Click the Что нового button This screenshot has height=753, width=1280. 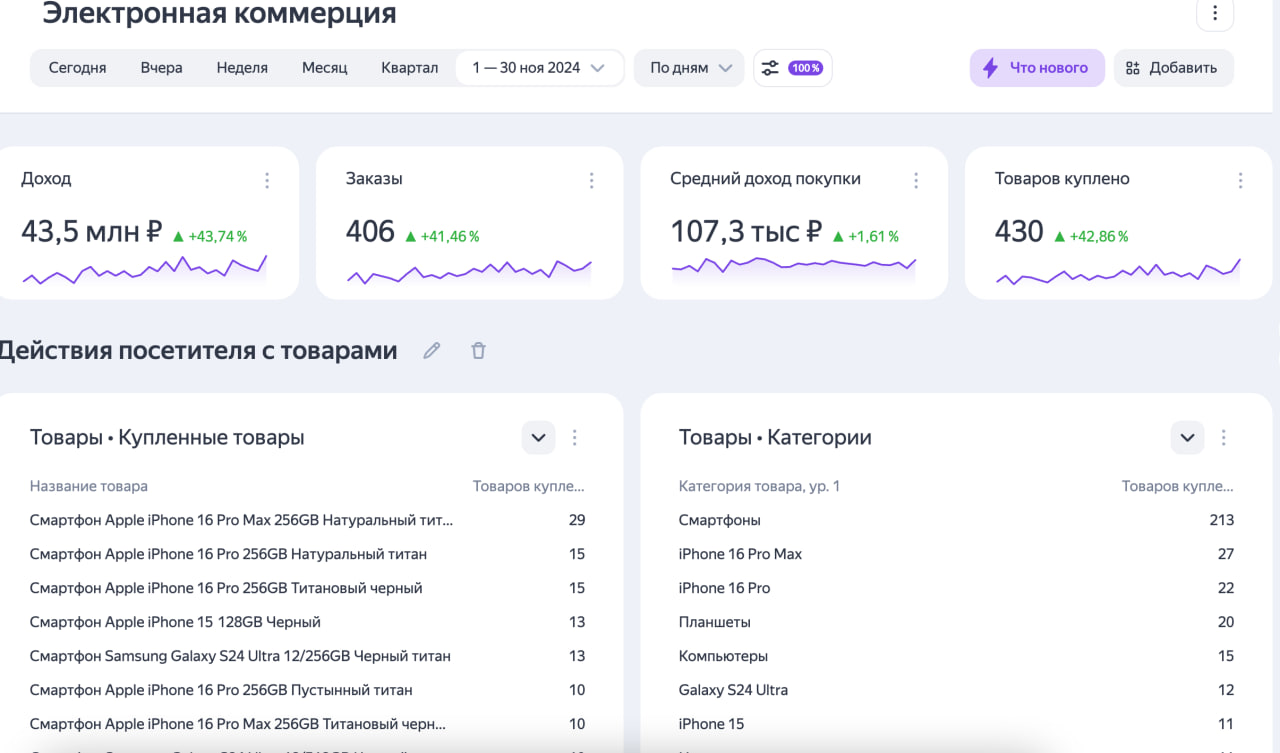(x=1037, y=67)
